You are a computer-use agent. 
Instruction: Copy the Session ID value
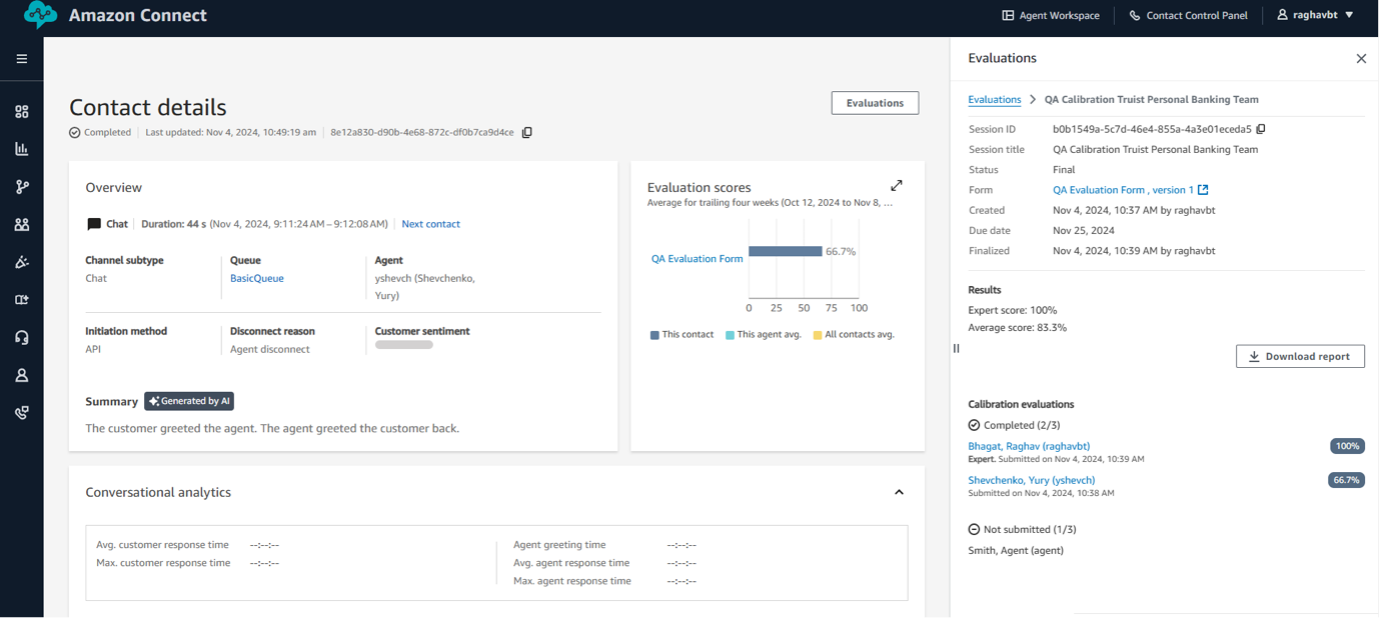pos(1261,129)
